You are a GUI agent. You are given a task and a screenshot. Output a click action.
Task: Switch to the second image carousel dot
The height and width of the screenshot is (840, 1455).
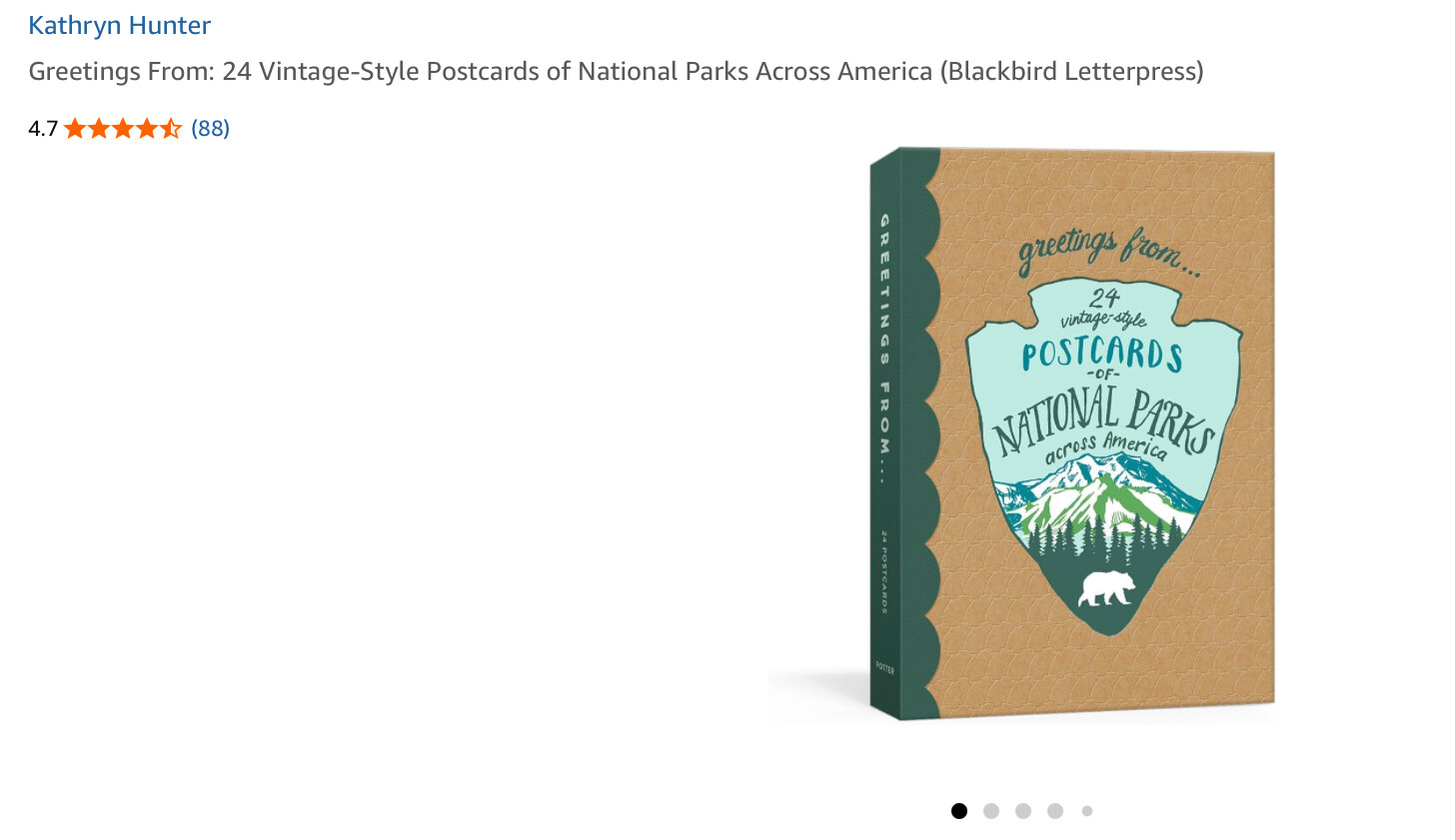point(991,811)
